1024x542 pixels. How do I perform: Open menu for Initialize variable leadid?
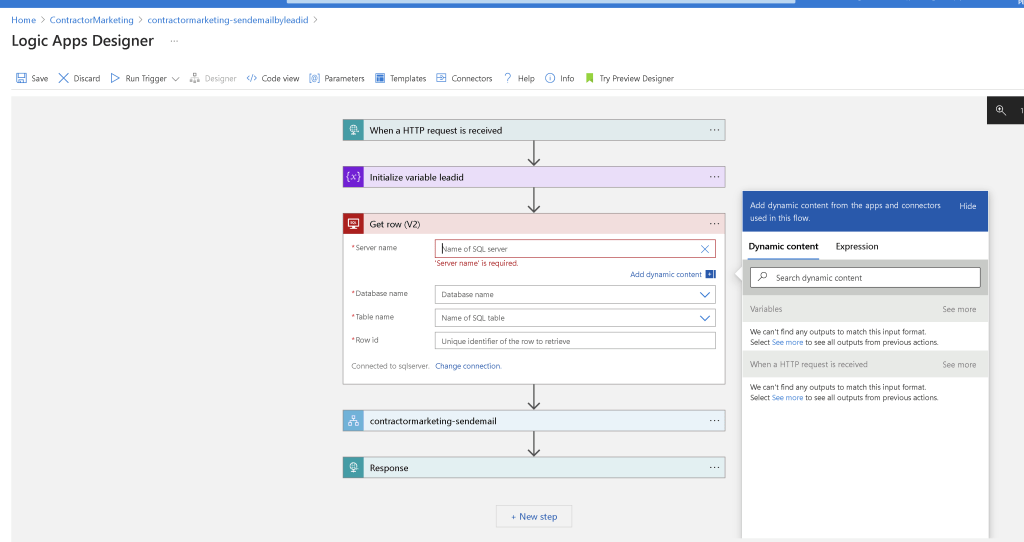(714, 177)
